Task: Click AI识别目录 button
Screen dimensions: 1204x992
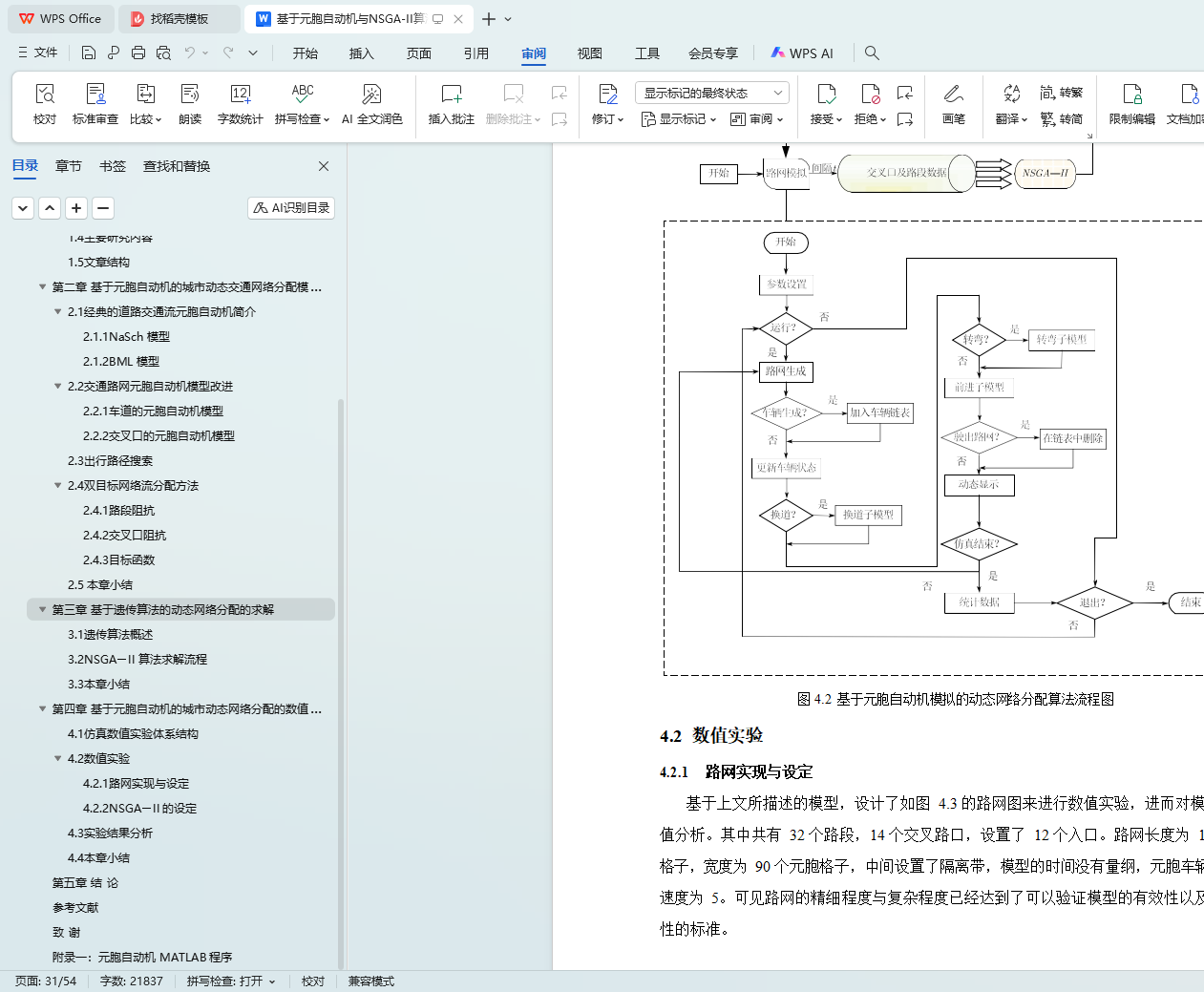Action: click(x=291, y=207)
